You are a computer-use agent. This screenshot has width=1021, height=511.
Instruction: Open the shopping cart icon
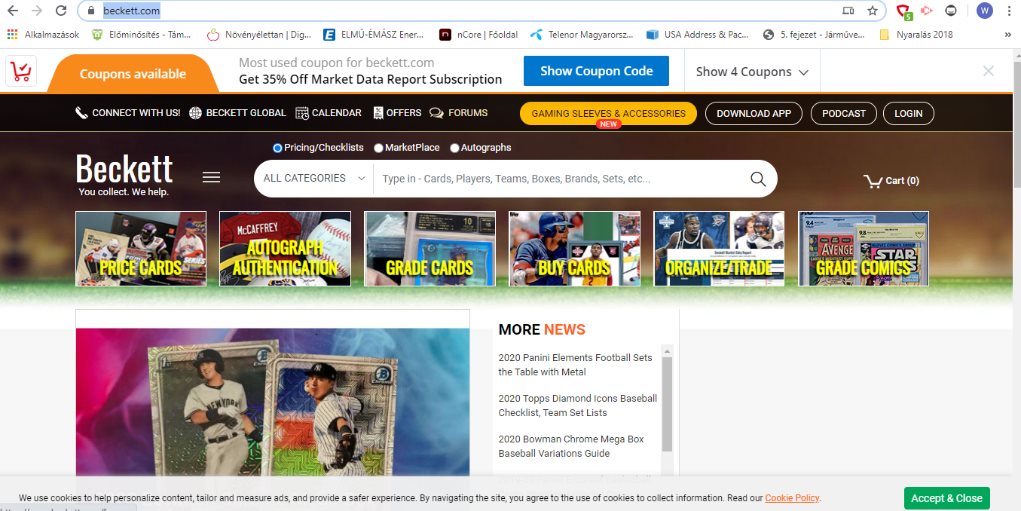coord(873,181)
